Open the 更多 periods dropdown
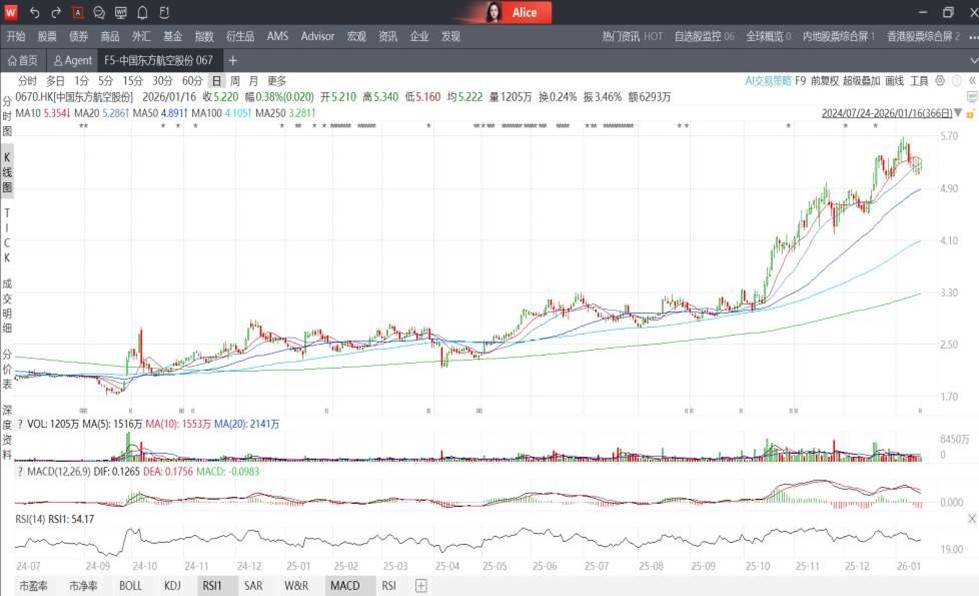The image size is (979, 596). [x=277, y=81]
